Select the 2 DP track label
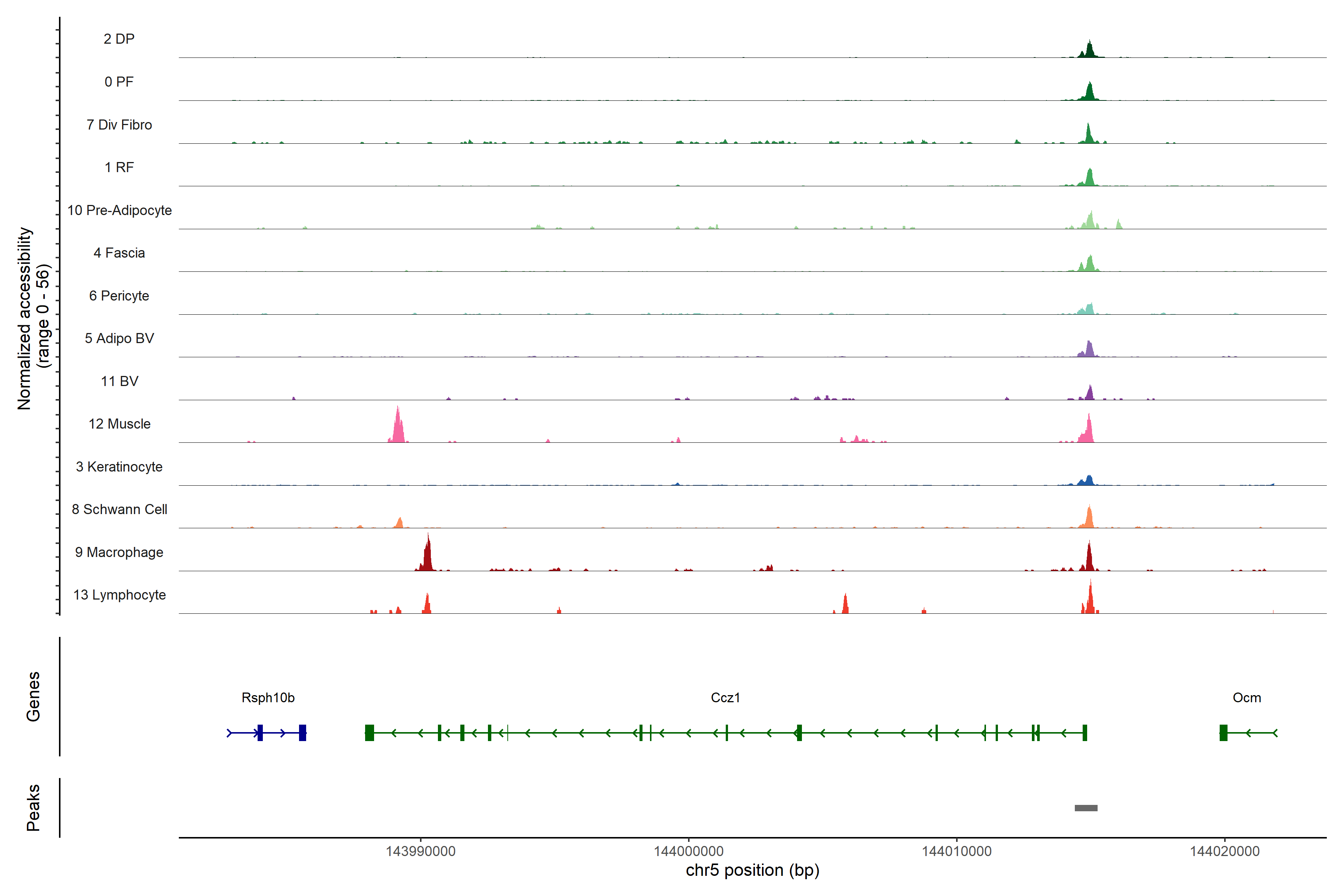1344x896 pixels. (119, 39)
